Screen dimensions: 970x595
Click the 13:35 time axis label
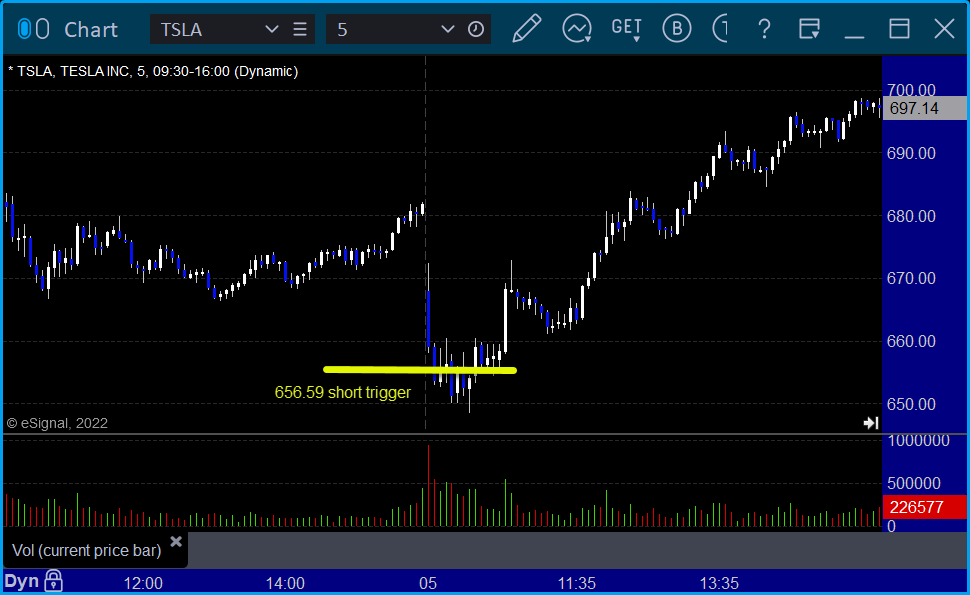[719, 583]
